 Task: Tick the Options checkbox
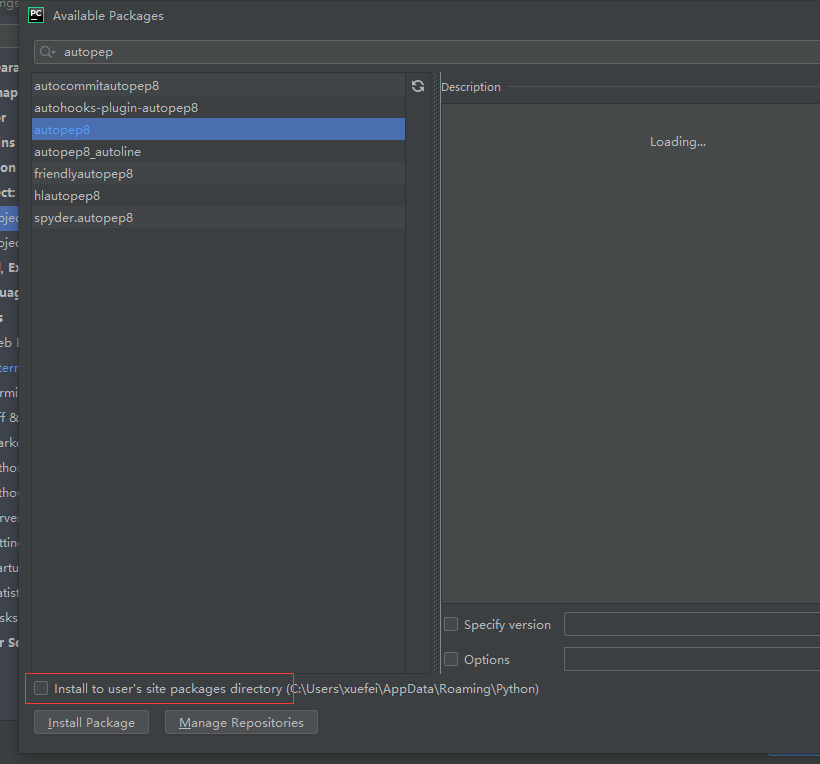451,659
